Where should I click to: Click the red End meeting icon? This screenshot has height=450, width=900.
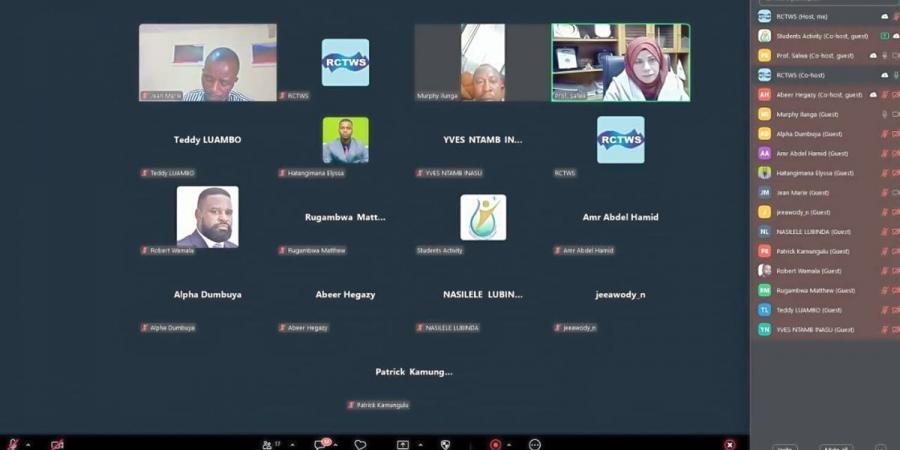(x=730, y=445)
